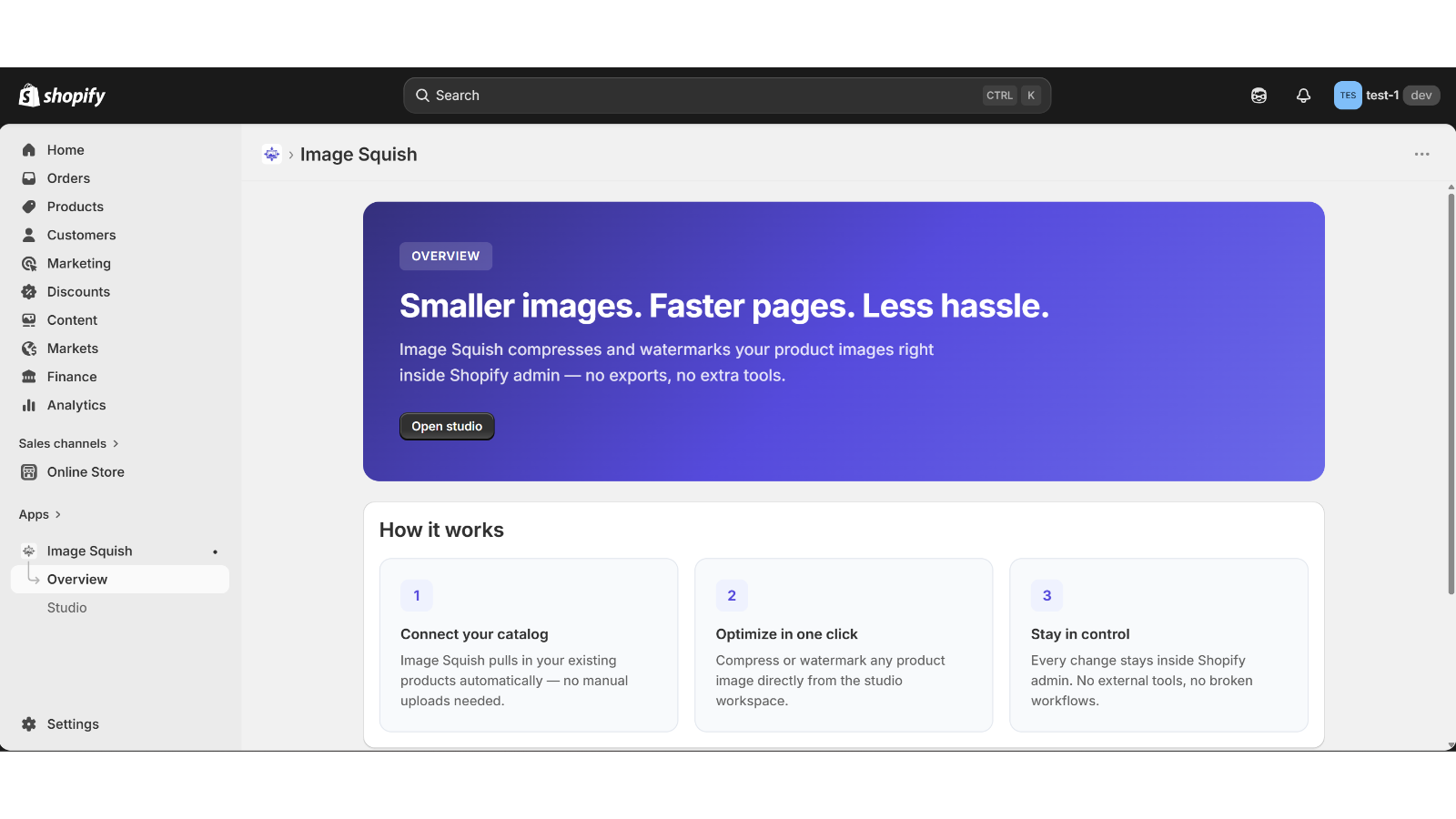
Task: Click the pin dot beside Image Squish
Action: click(x=216, y=551)
